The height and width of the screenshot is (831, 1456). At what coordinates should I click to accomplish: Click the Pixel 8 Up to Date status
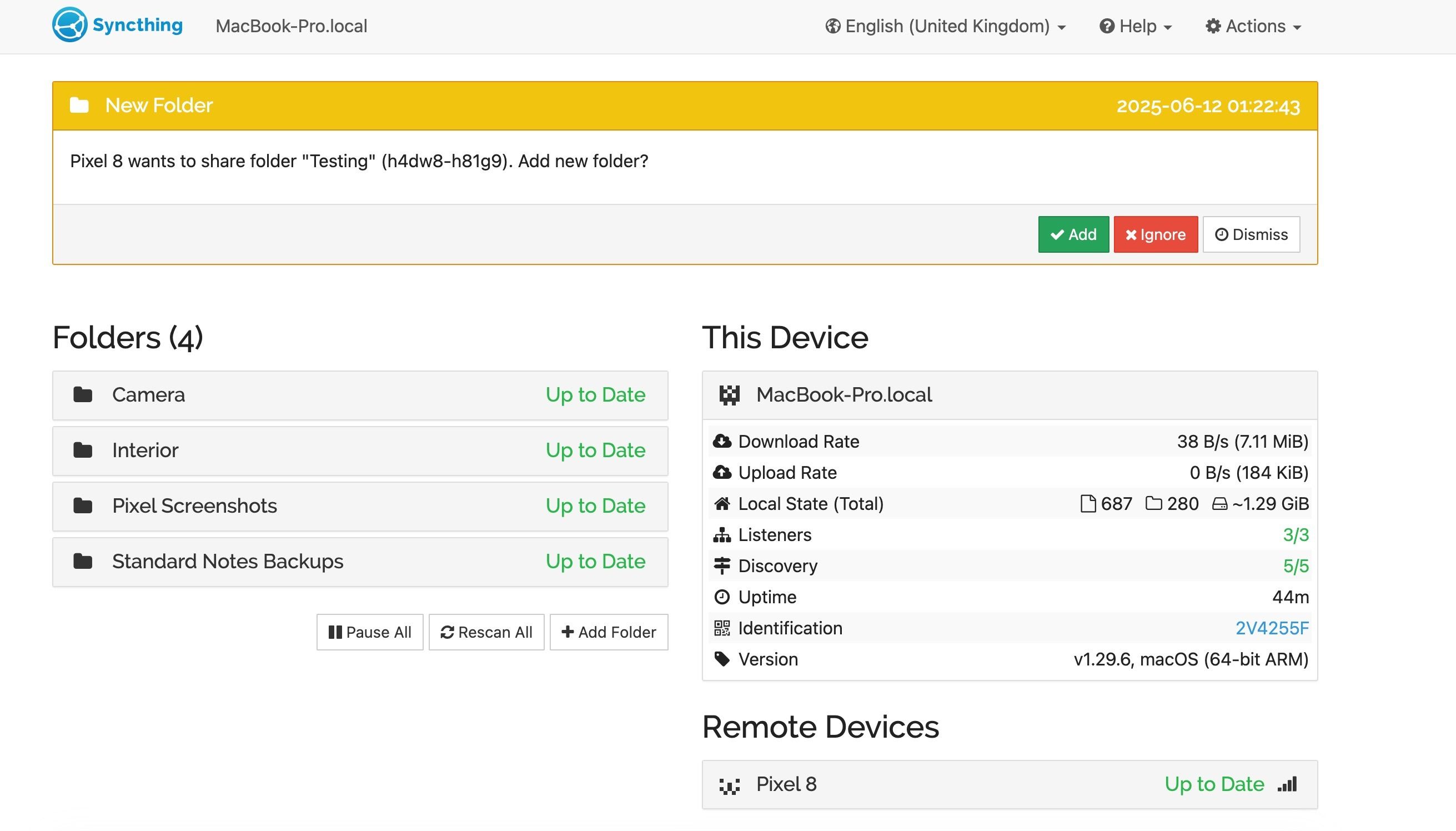(x=1214, y=784)
